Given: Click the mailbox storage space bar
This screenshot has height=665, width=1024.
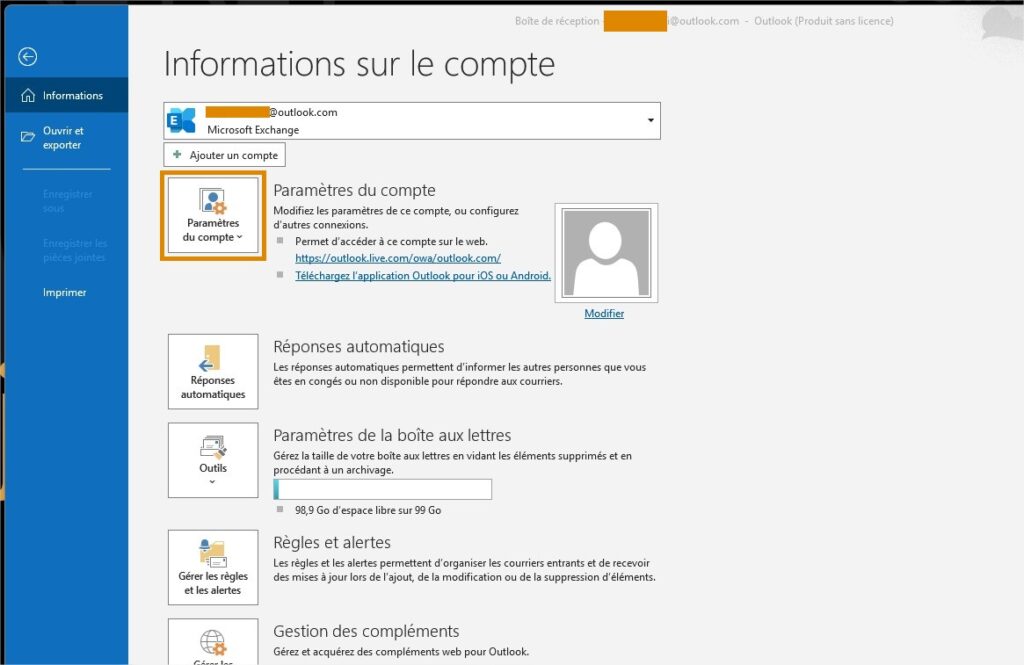Looking at the screenshot, I should pos(382,489).
